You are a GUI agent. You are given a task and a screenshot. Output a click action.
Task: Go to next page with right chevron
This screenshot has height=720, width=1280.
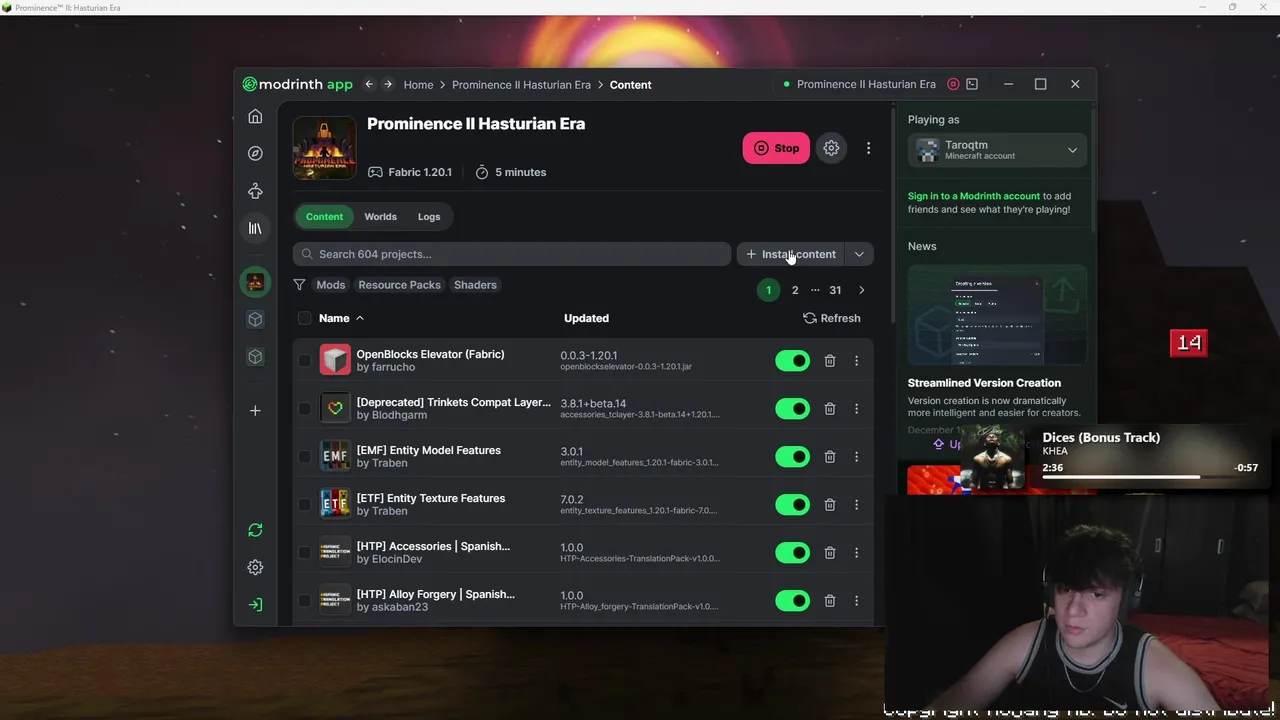(x=861, y=290)
